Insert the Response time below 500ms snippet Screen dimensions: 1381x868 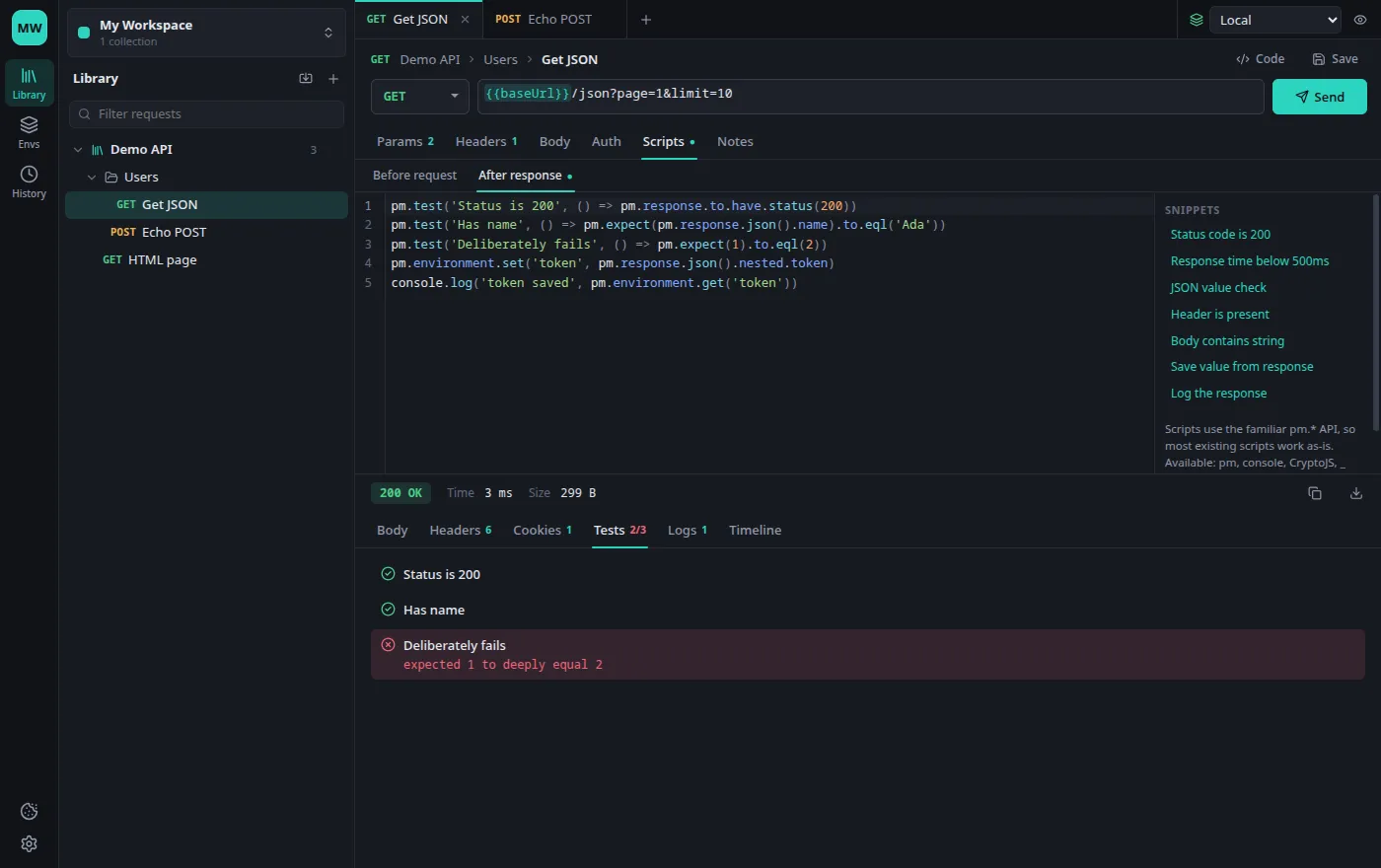[1250, 261]
